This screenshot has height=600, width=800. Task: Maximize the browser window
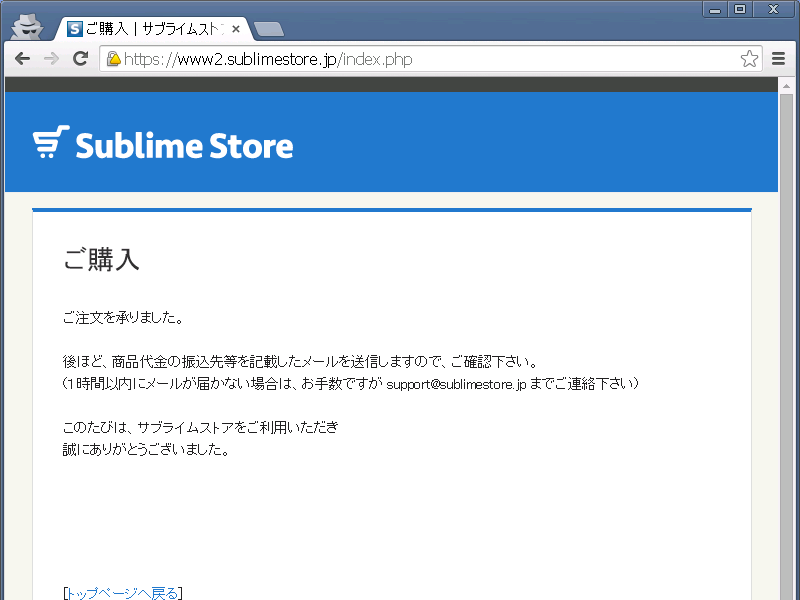(x=740, y=10)
